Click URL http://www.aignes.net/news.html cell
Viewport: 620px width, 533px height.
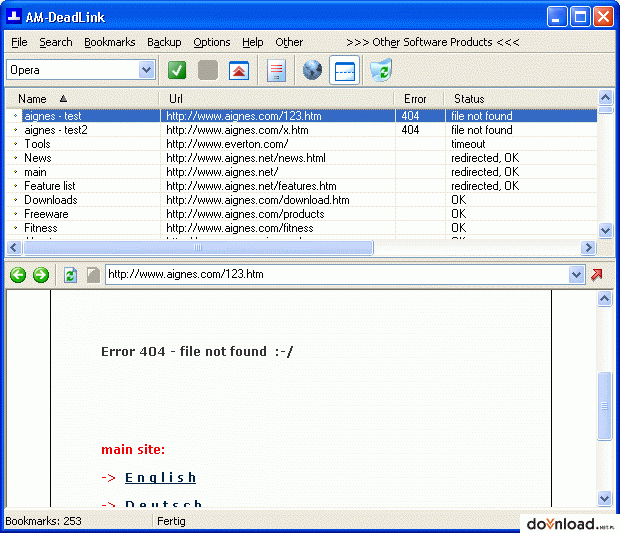246,158
